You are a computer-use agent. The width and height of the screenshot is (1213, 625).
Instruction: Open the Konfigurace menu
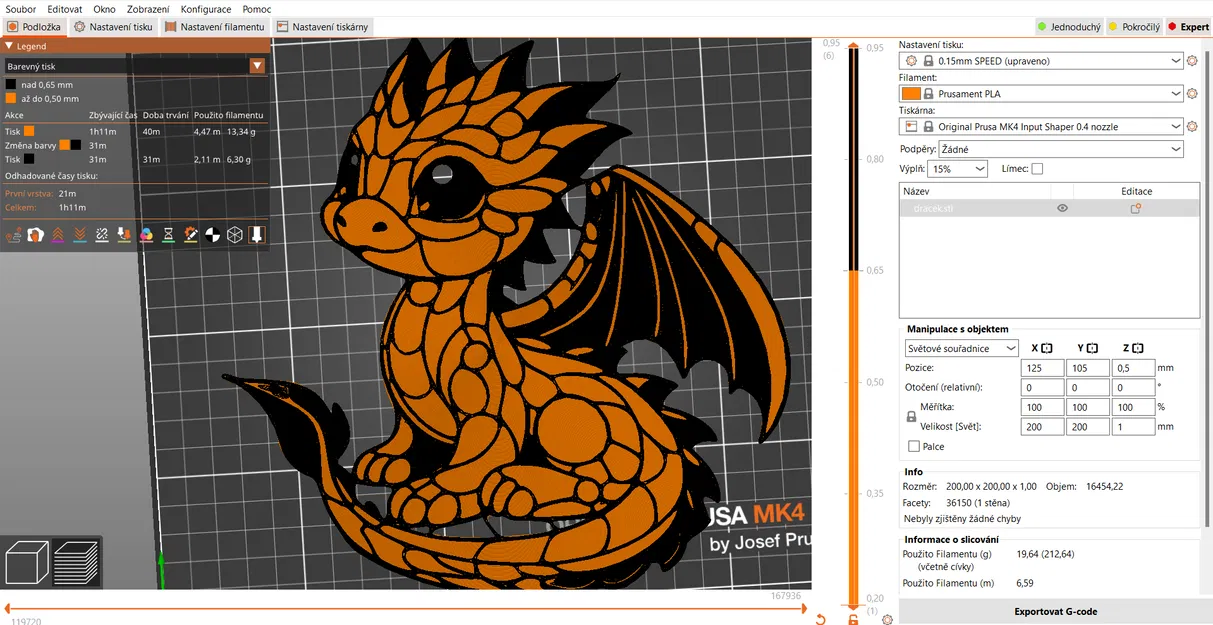(x=206, y=9)
